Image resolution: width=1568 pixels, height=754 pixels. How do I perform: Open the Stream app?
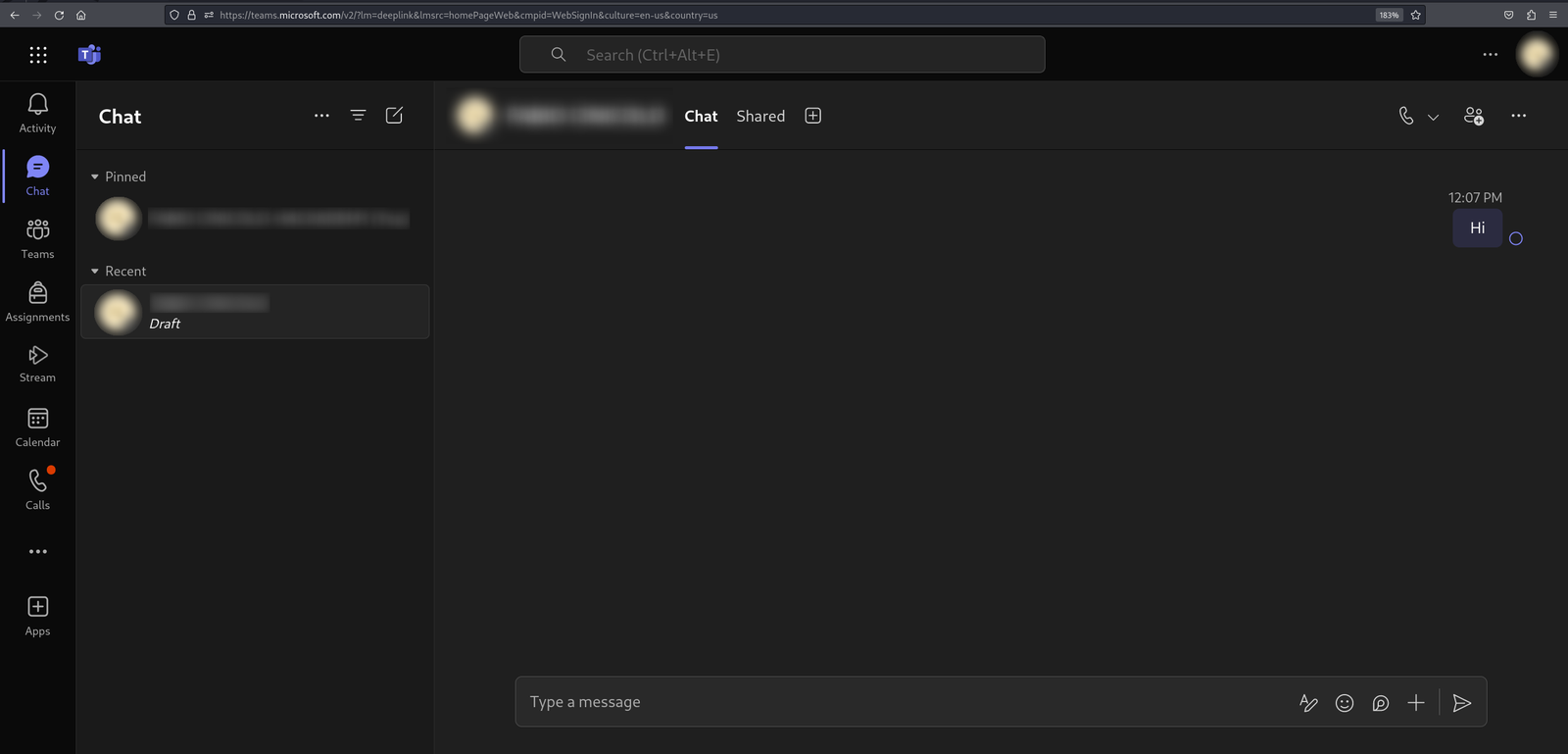click(37, 365)
